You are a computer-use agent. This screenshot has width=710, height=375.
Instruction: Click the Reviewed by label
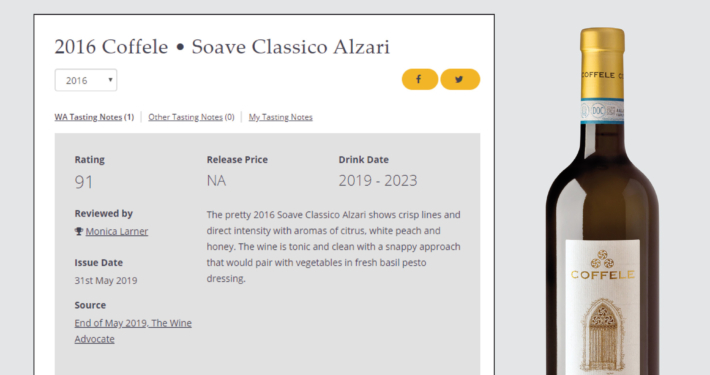pos(104,213)
